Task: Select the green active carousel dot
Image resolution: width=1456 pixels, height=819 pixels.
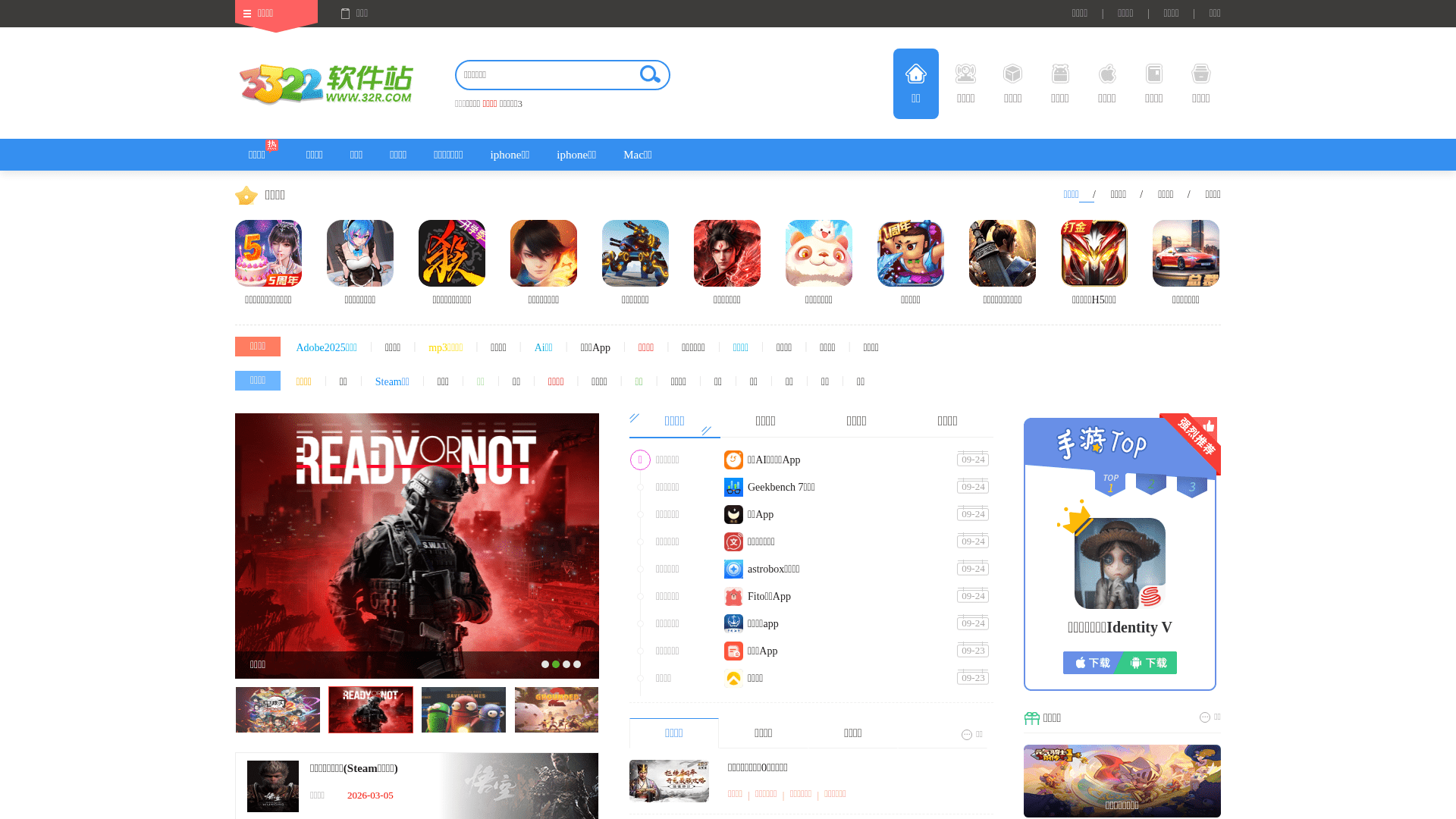Action: pyautogui.click(x=556, y=664)
